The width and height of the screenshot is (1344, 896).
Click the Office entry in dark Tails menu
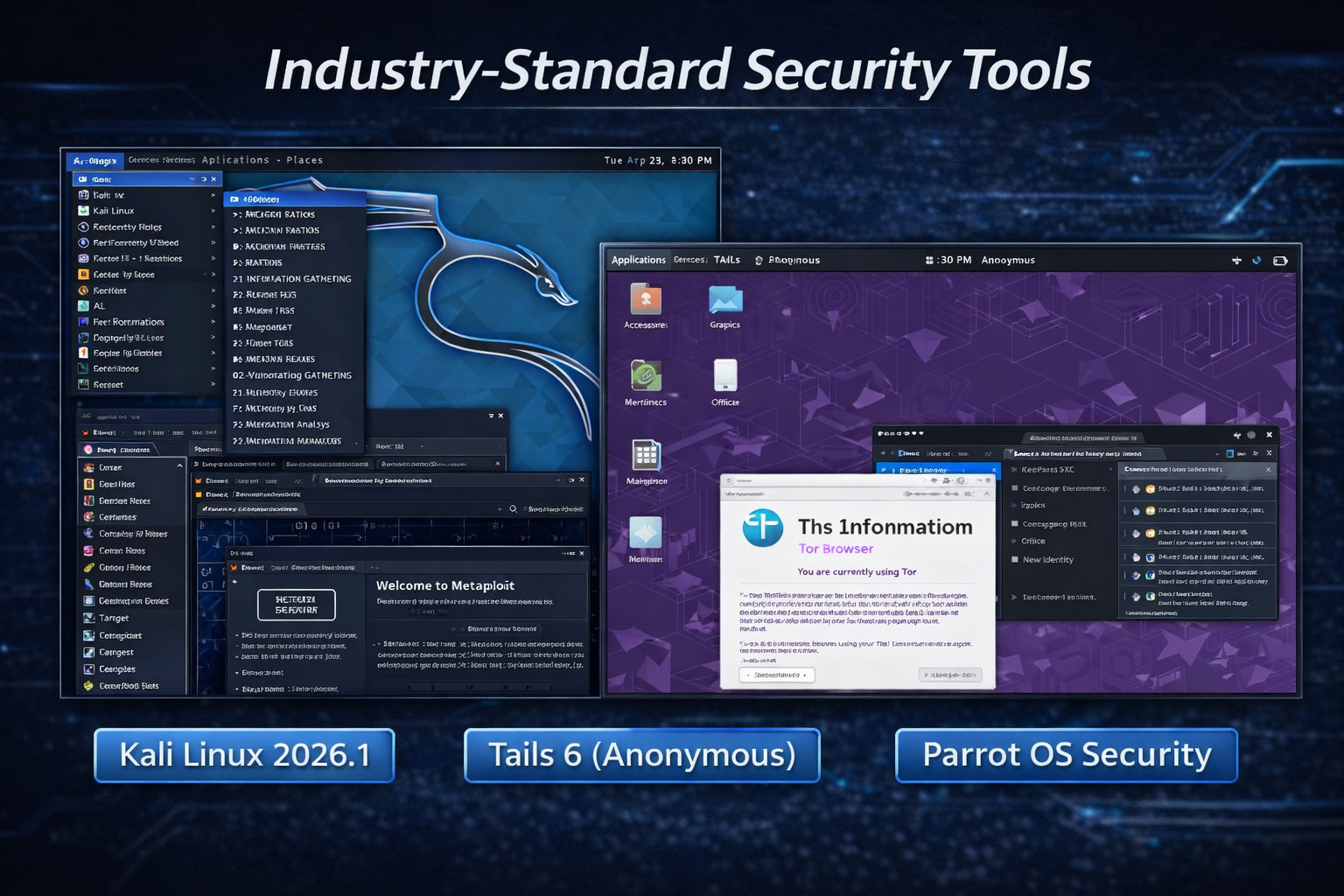pyautogui.click(x=1033, y=542)
